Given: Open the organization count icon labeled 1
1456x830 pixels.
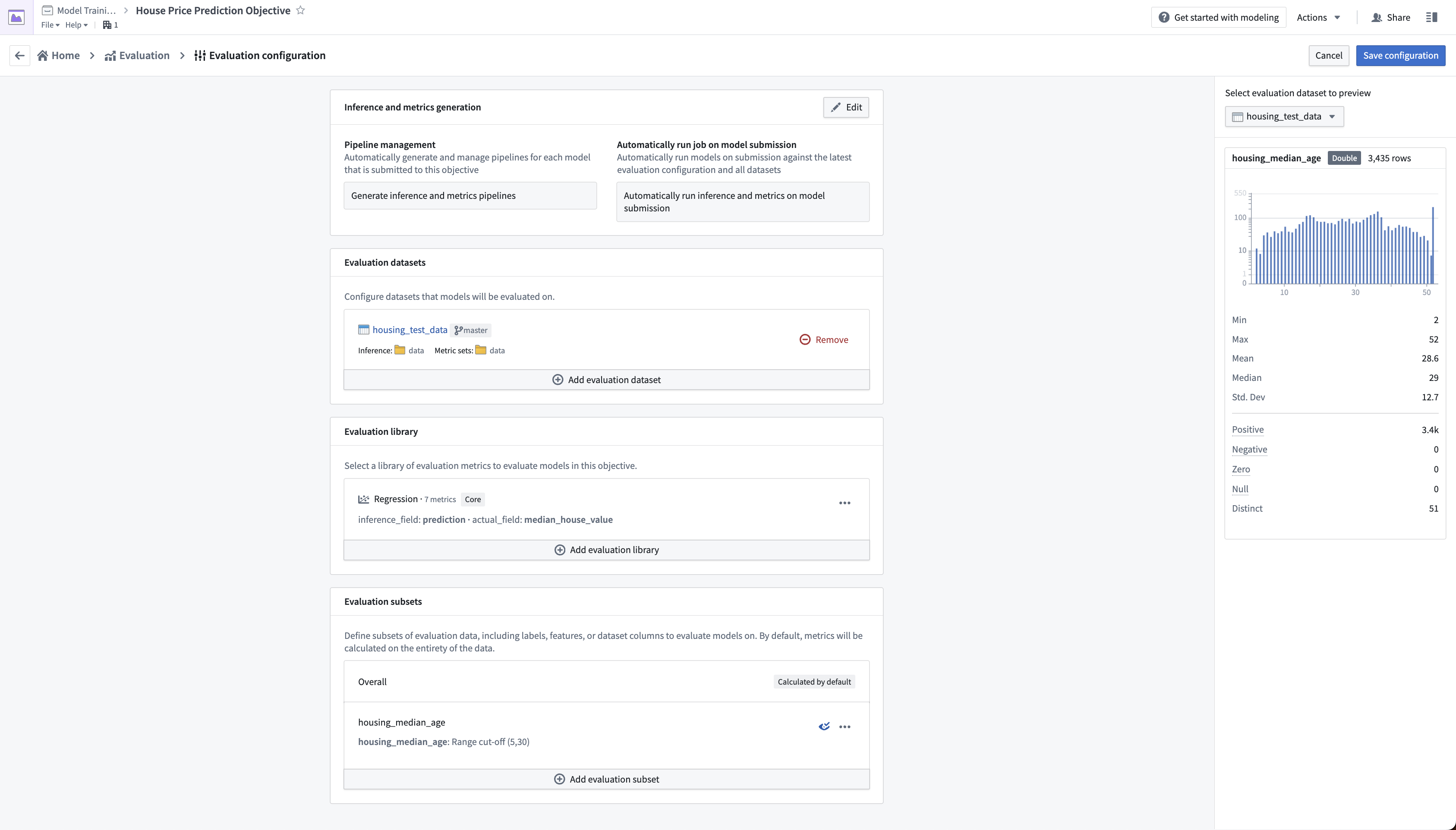Looking at the screenshot, I should click(110, 25).
